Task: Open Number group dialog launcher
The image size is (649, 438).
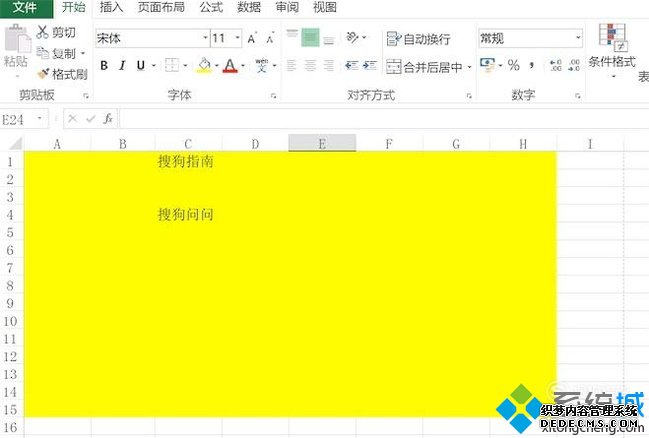Action: pos(578,96)
